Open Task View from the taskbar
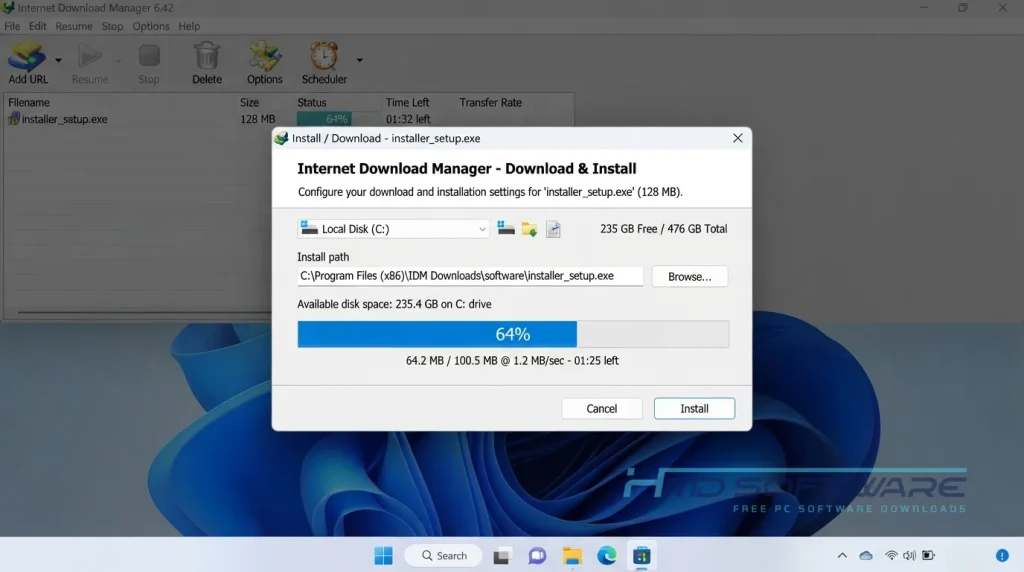 [x=502, y=556]
